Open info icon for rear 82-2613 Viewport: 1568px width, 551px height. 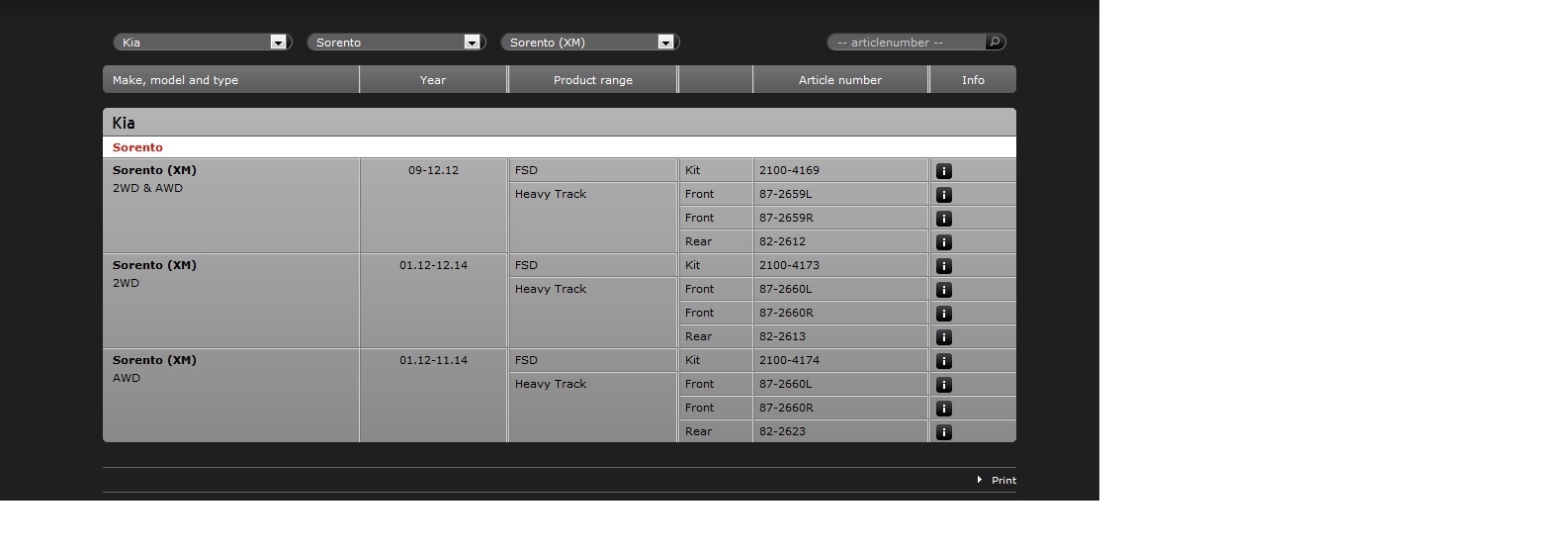tap(943, 337)
